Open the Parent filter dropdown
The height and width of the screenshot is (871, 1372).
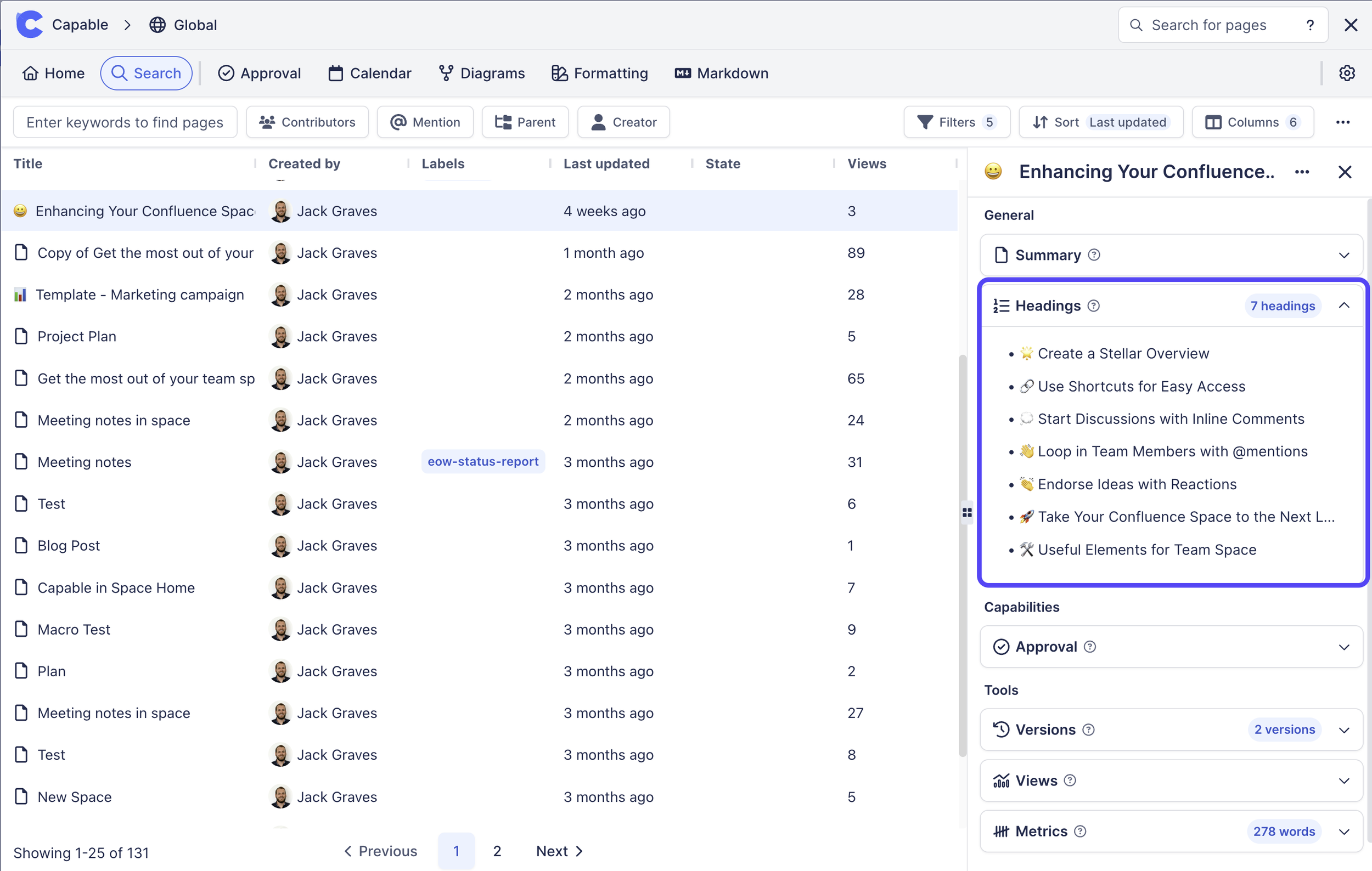pos(525,122)
